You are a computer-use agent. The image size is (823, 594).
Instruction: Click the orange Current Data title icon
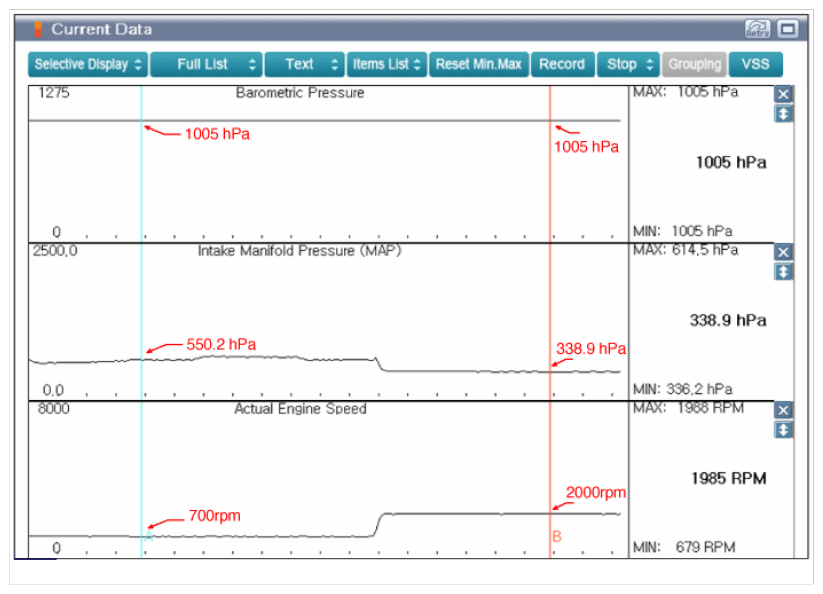click(x=38, y=29)
